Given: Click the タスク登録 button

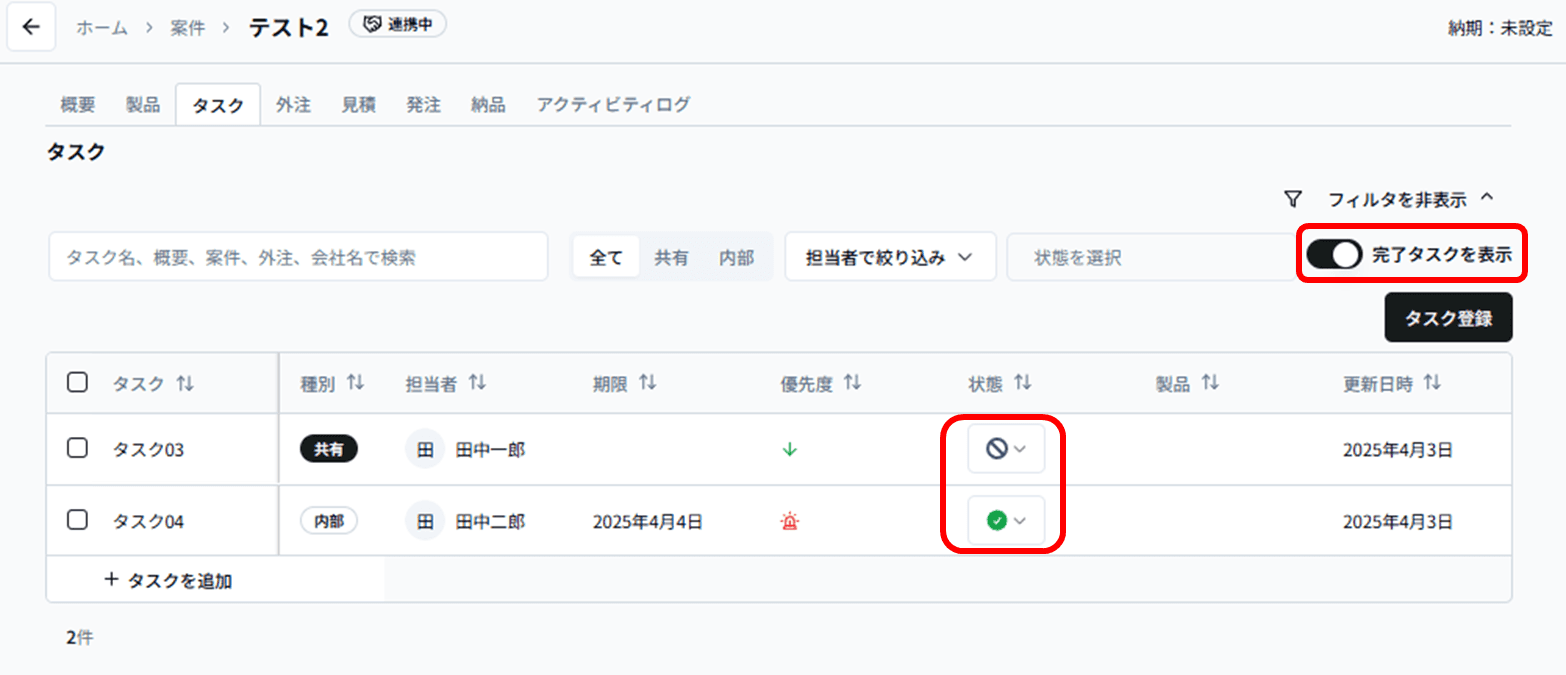Looking at the screenshot, I should [x=1447, y=317].
